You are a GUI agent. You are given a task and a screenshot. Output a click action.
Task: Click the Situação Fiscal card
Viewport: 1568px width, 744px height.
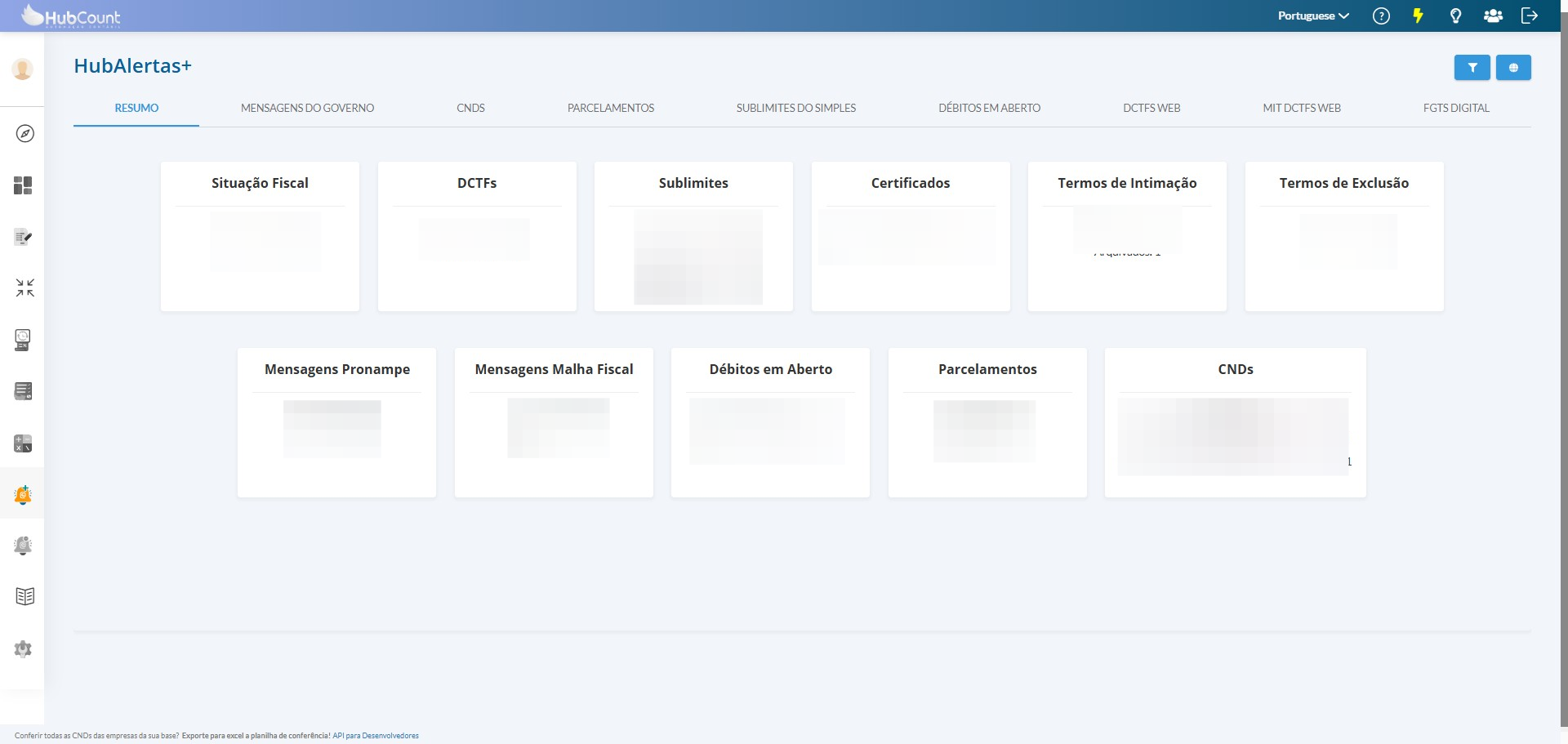coord(260,236)
